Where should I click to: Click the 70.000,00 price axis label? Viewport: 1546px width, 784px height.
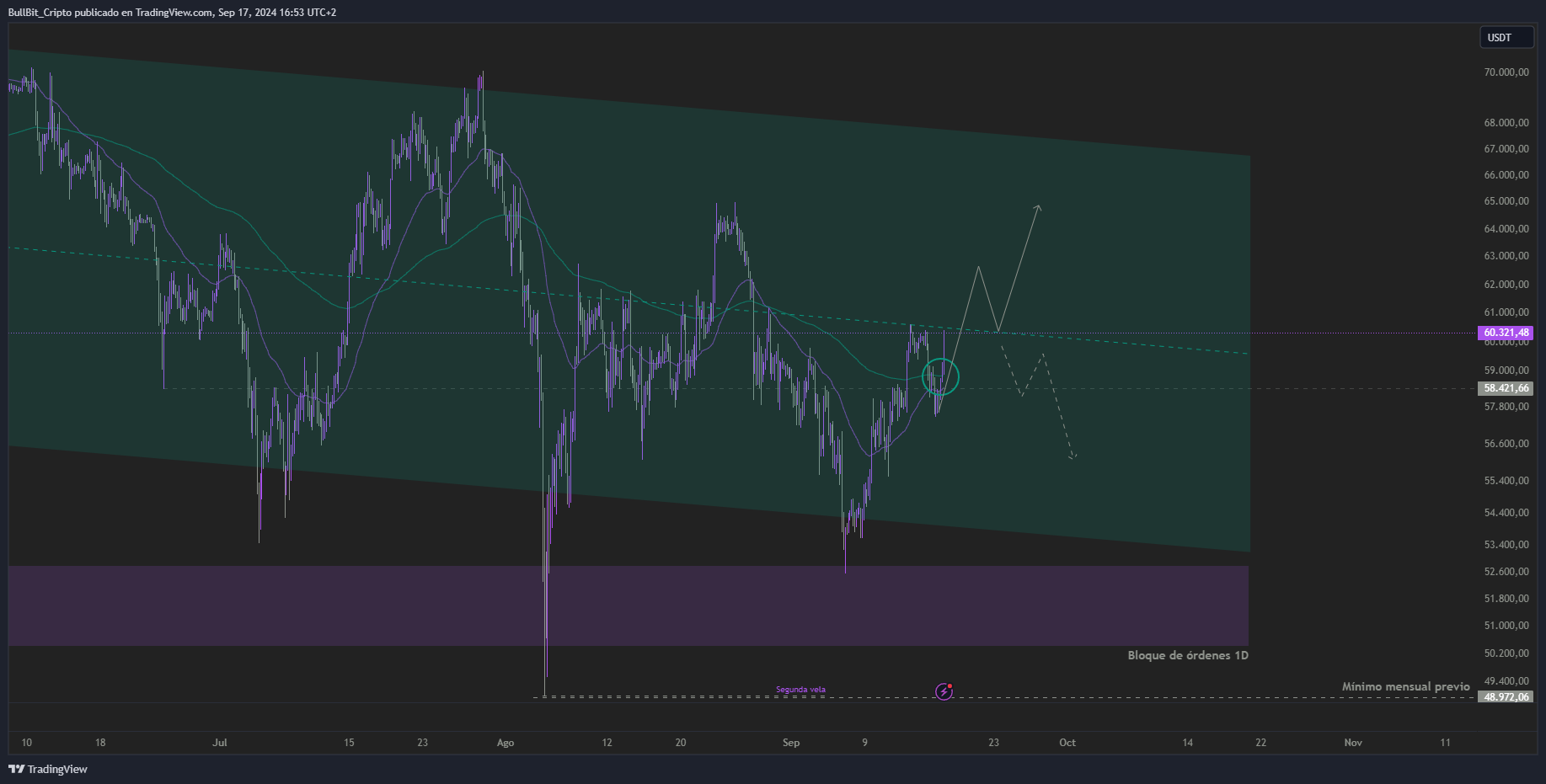pyautogui.click(x=1506, y=72)
